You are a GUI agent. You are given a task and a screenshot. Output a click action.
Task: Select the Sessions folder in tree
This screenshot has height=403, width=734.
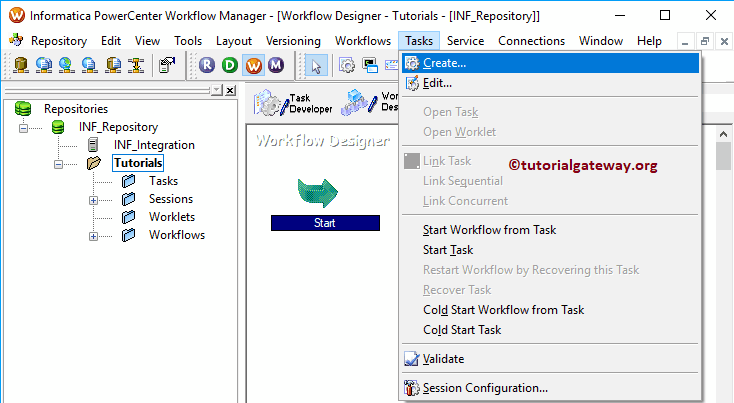pos(171,199)
